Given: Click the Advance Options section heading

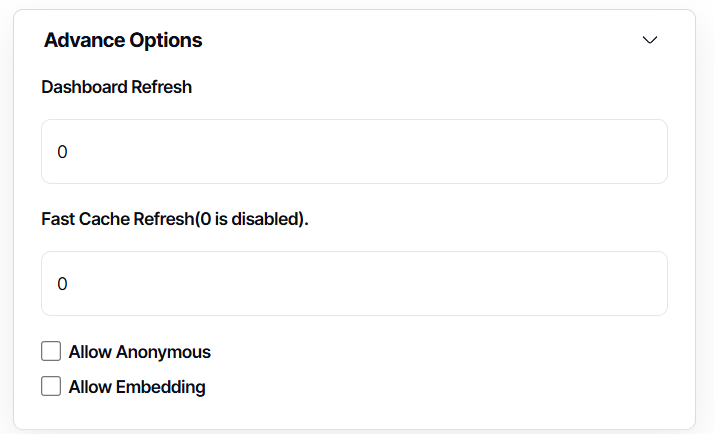Looking at the screenshot, I should (x=123, y=40).
